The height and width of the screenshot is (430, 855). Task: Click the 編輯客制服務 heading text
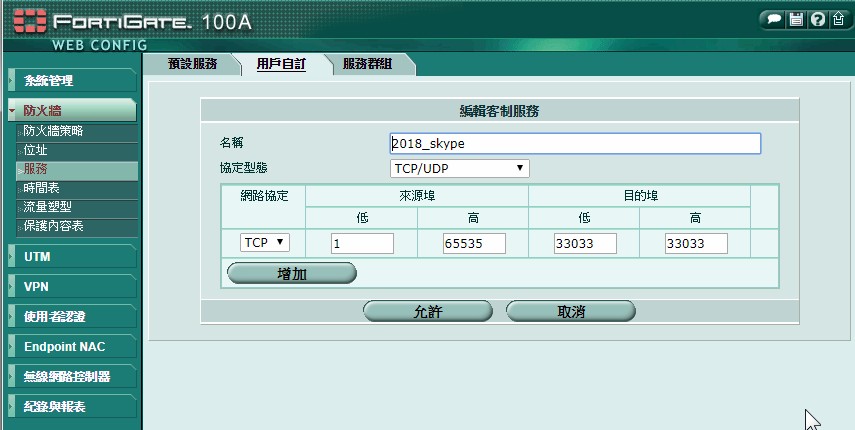[x=499, y=111]
